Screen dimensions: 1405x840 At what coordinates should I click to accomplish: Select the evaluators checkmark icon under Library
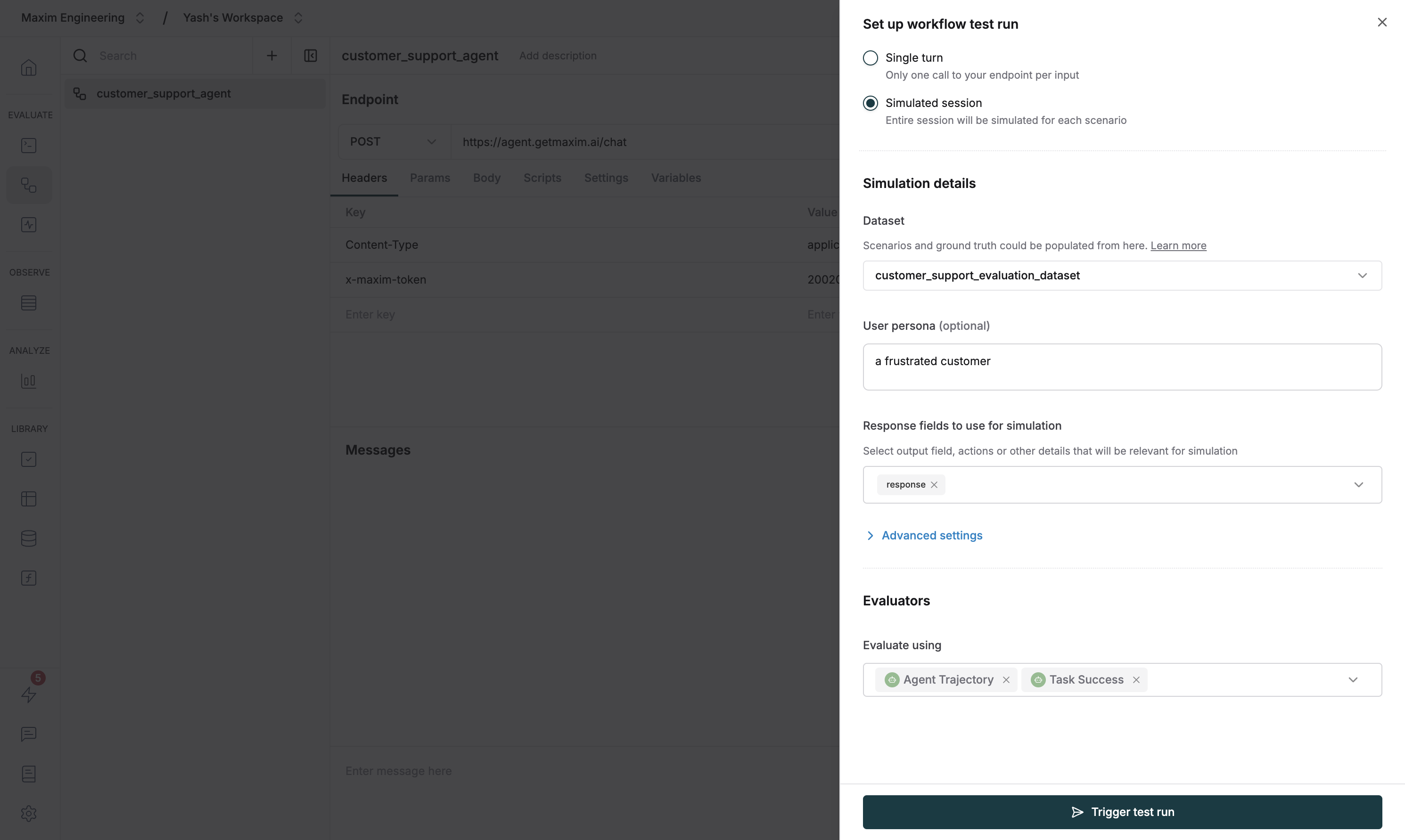click(29, 459)
